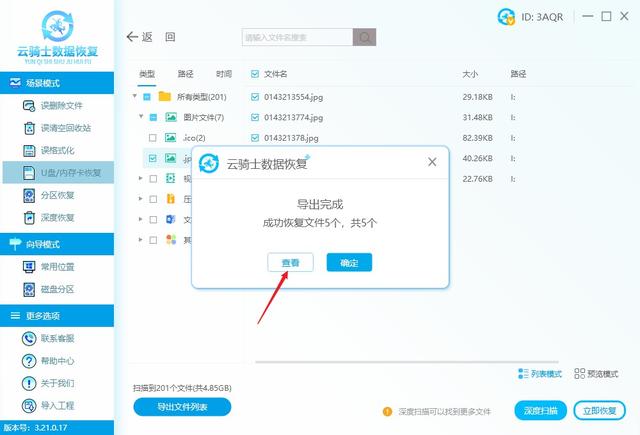Start 深度恢复 deep recovery icon
Viewport: 640px width, 435px height.
coord(29,218)
